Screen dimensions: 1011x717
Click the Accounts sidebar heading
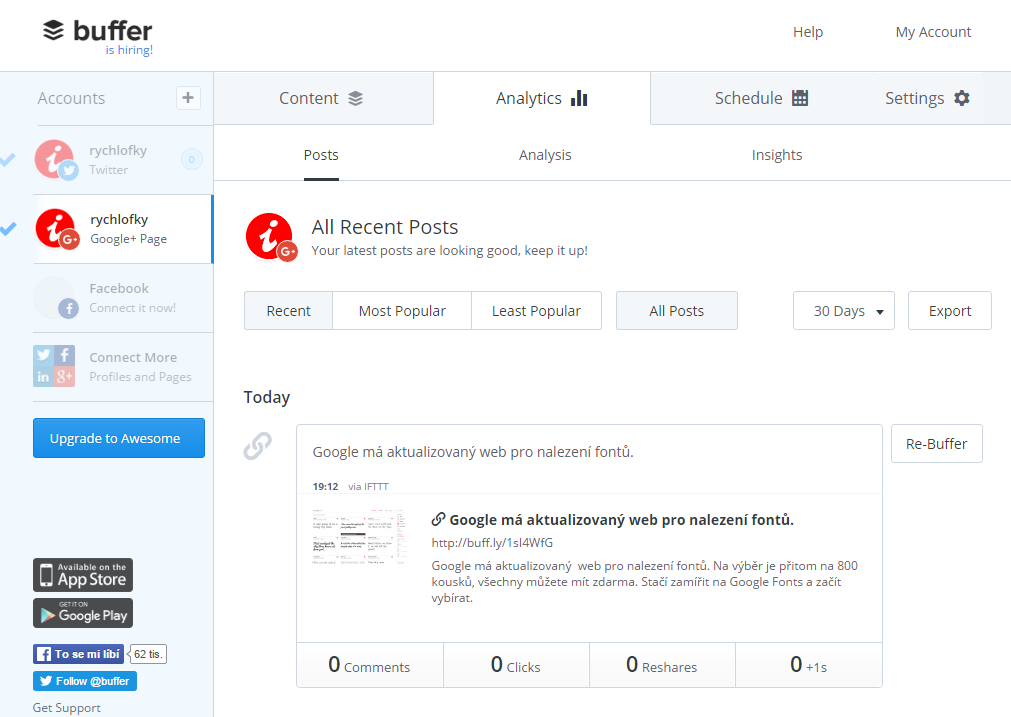71,98
